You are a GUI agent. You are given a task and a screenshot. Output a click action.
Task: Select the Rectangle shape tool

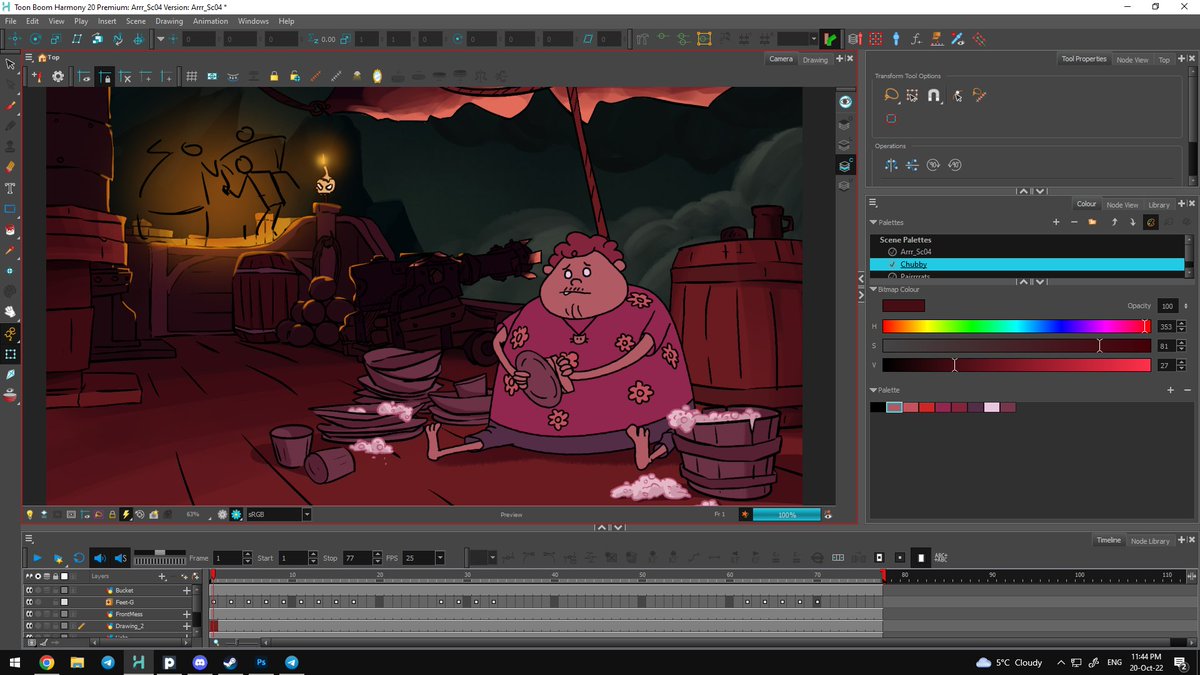tap(10, 209)
